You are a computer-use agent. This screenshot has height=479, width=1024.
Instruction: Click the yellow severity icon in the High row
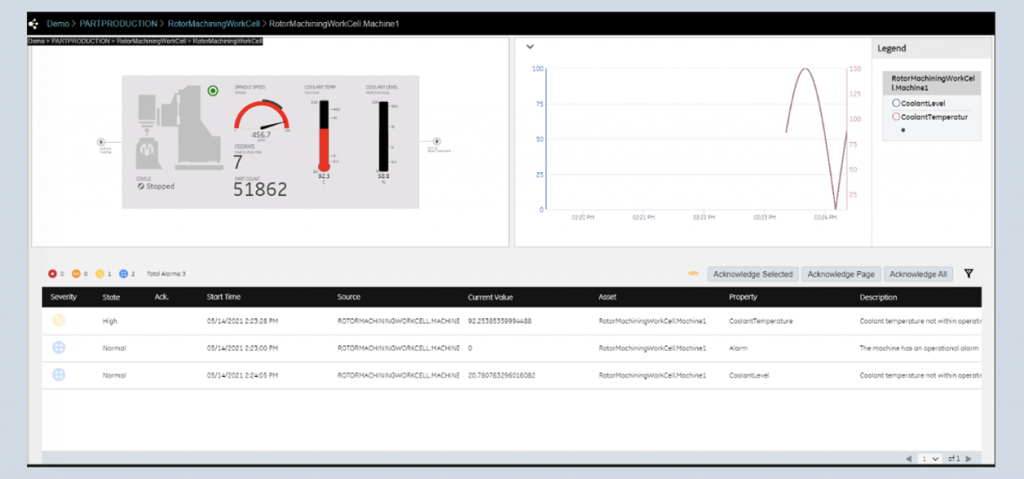click(59, 321)
